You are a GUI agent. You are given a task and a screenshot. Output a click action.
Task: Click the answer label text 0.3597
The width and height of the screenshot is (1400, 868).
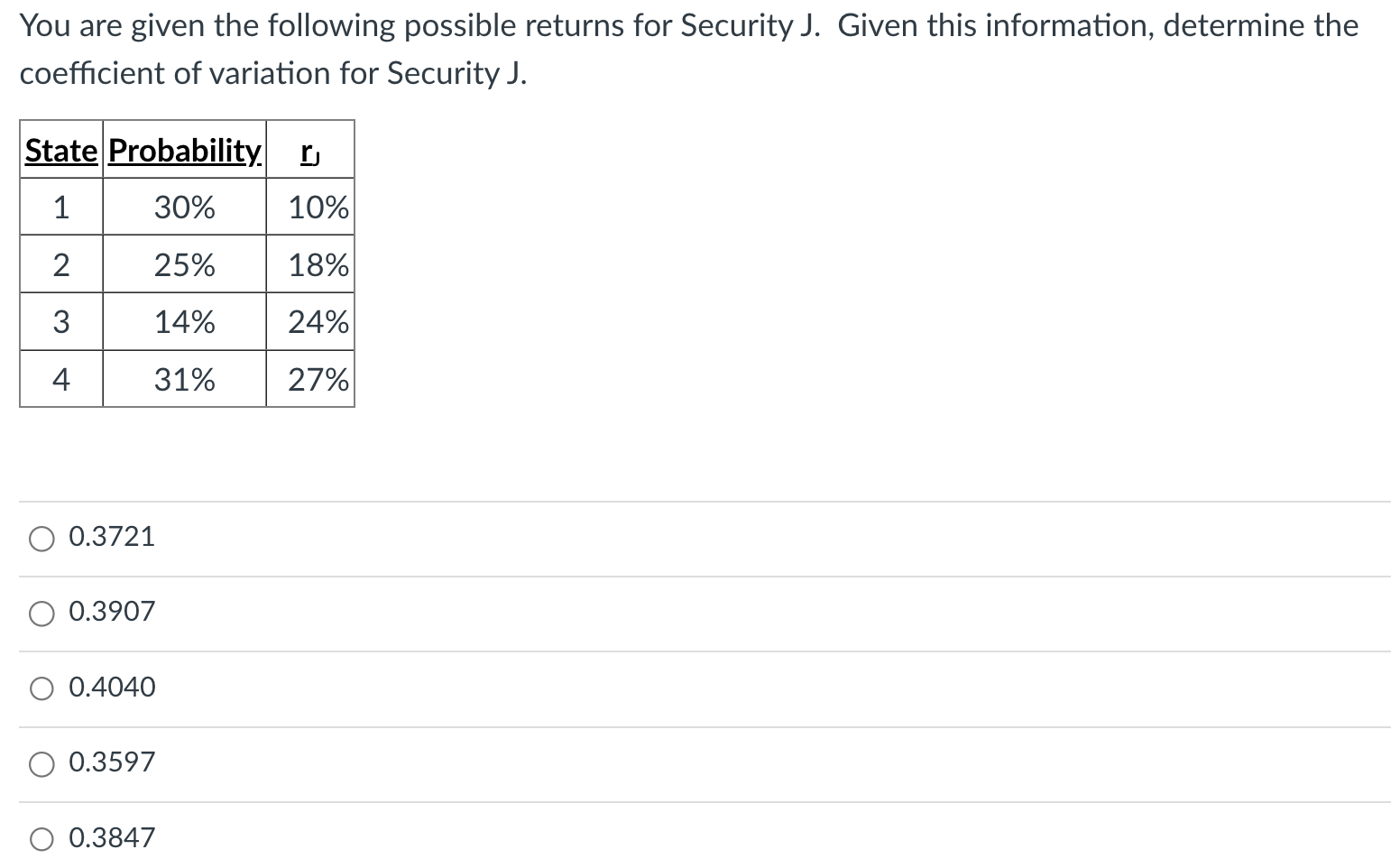click(111, 762)
